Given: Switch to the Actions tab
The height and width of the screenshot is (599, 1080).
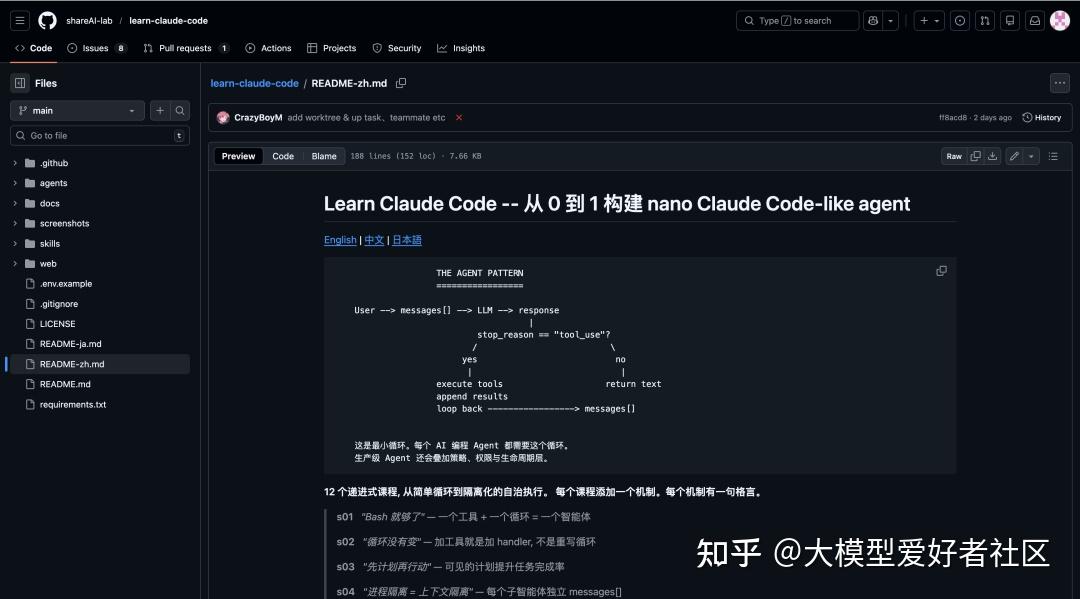Looking at the screenshot, I should [269, 48].
